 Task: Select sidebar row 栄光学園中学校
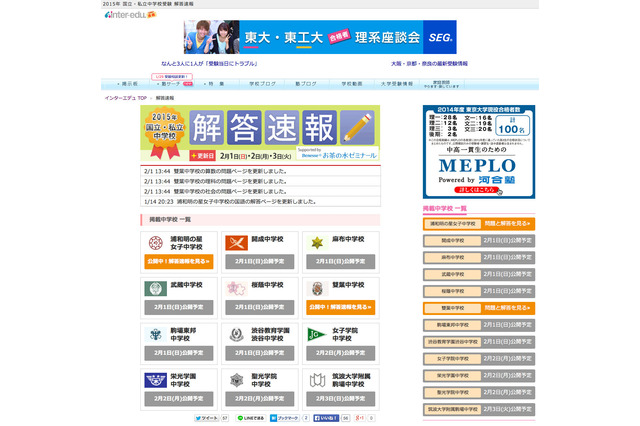click(x=479, y=375)
